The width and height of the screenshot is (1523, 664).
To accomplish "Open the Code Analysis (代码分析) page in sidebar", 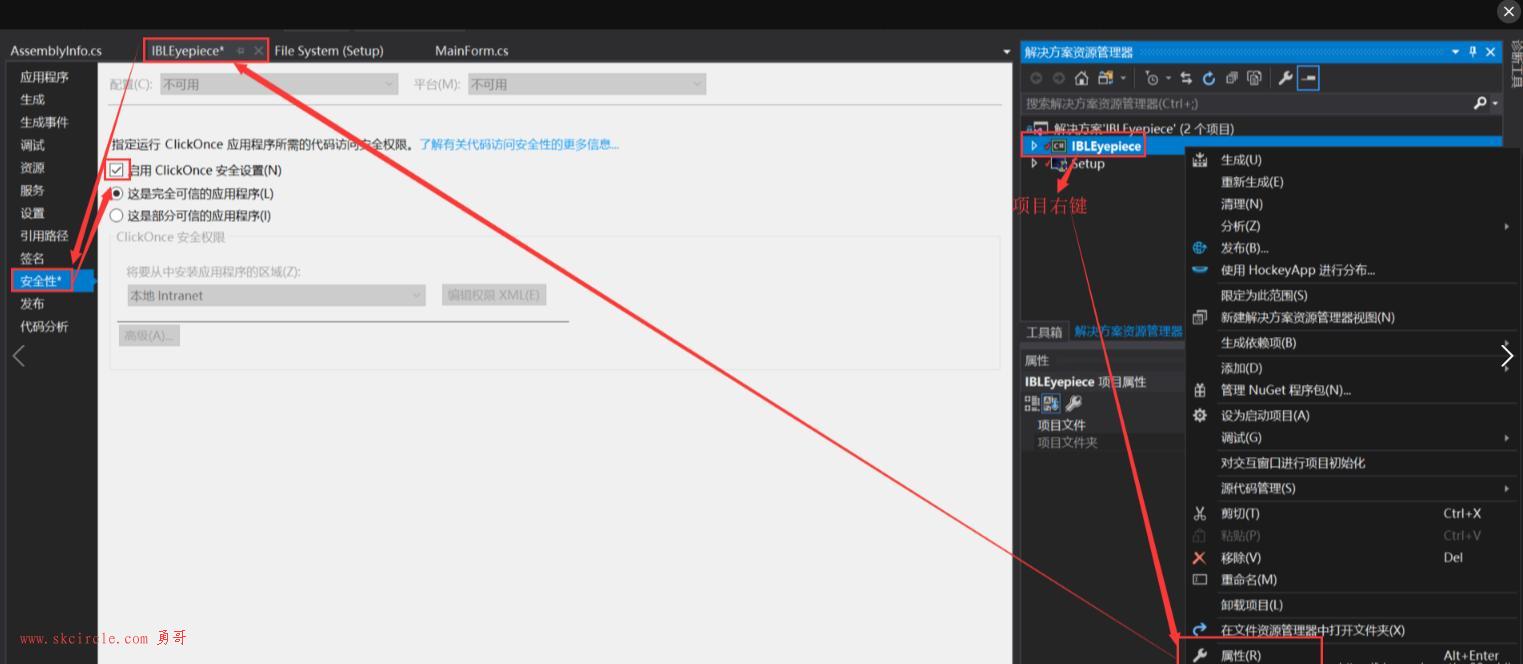I will click(x=44, y=326).
